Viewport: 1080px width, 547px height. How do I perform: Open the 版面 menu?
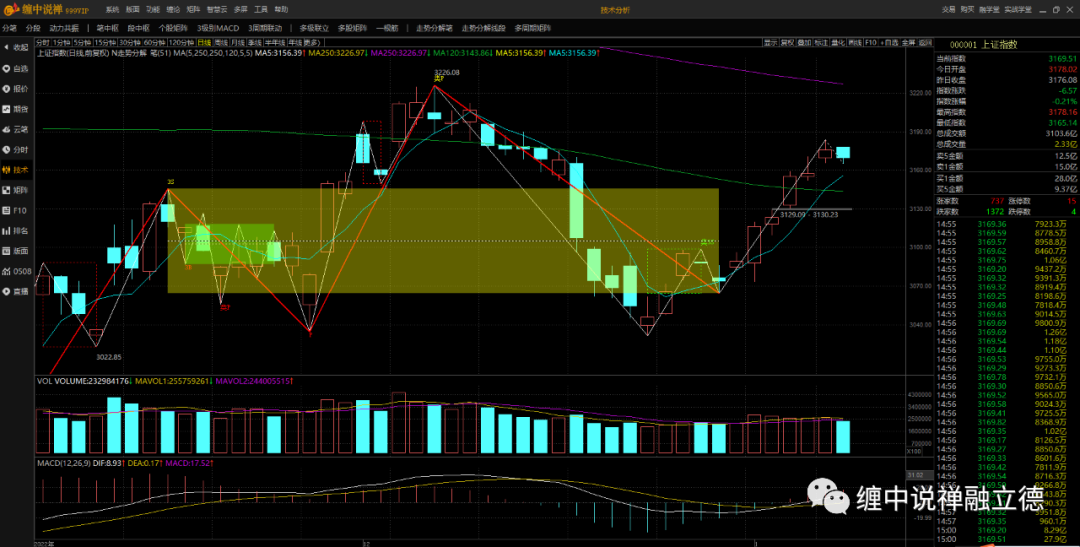pos(133,10)
